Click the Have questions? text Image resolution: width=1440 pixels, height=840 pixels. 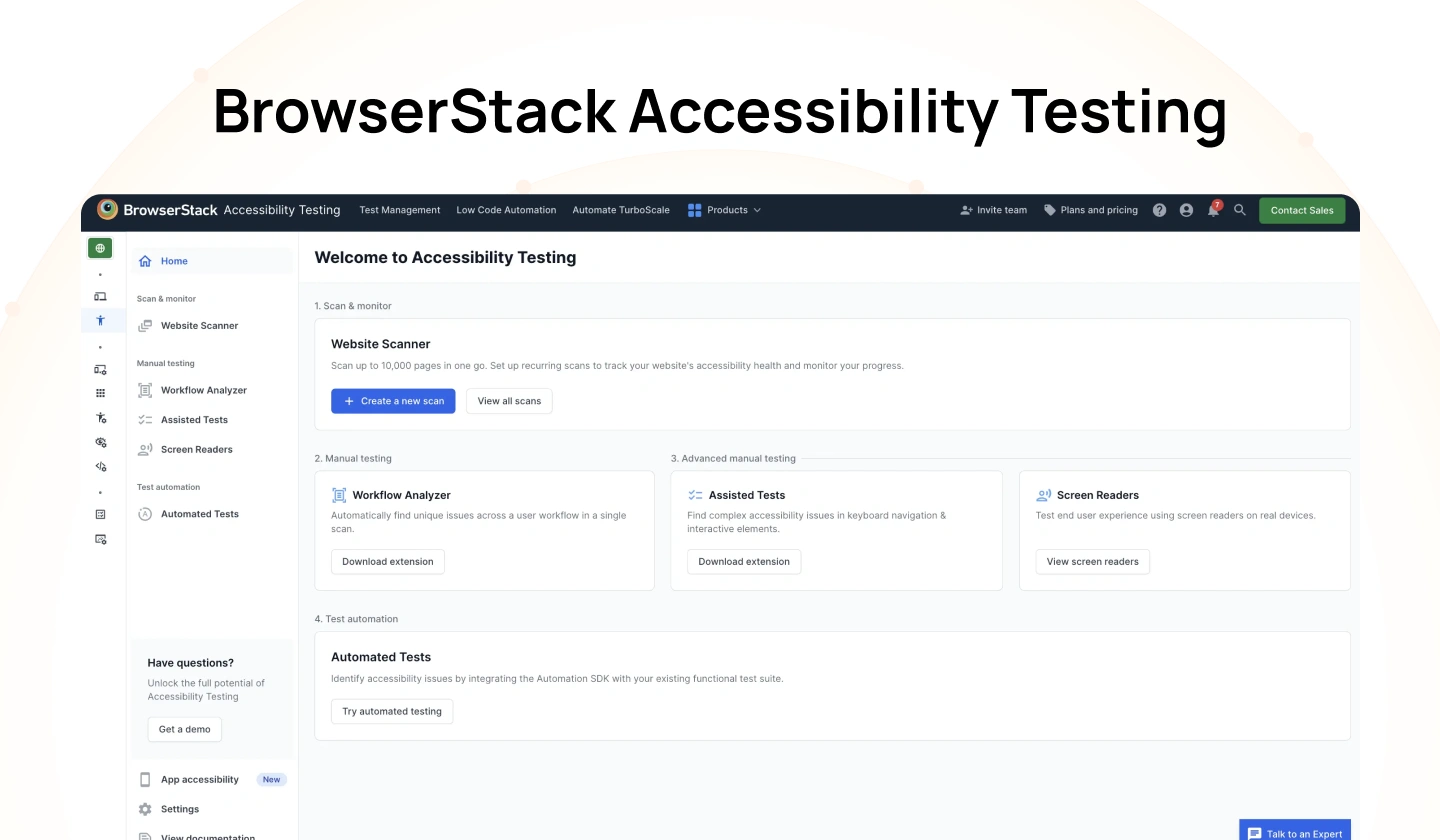click(191, 663)
